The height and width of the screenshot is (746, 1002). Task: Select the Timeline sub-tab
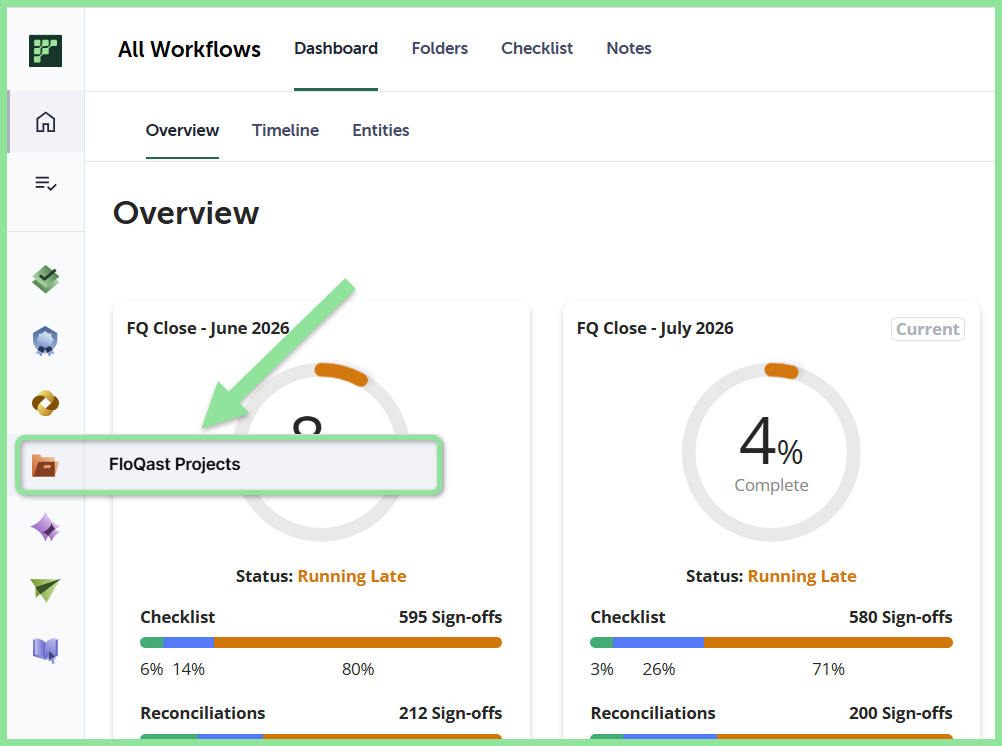285,130
